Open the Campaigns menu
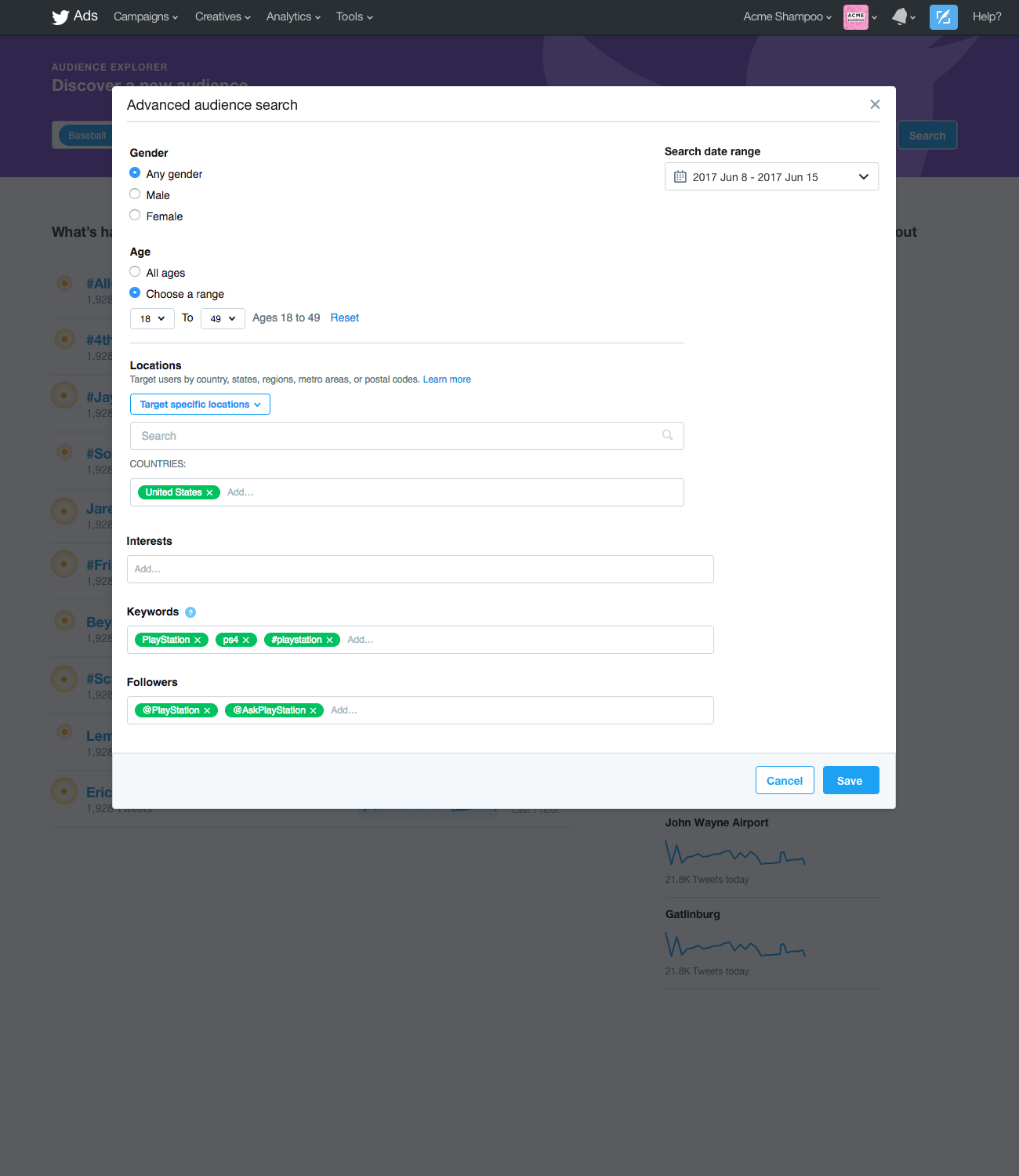1019x1176 pixels. pos(146,16)
